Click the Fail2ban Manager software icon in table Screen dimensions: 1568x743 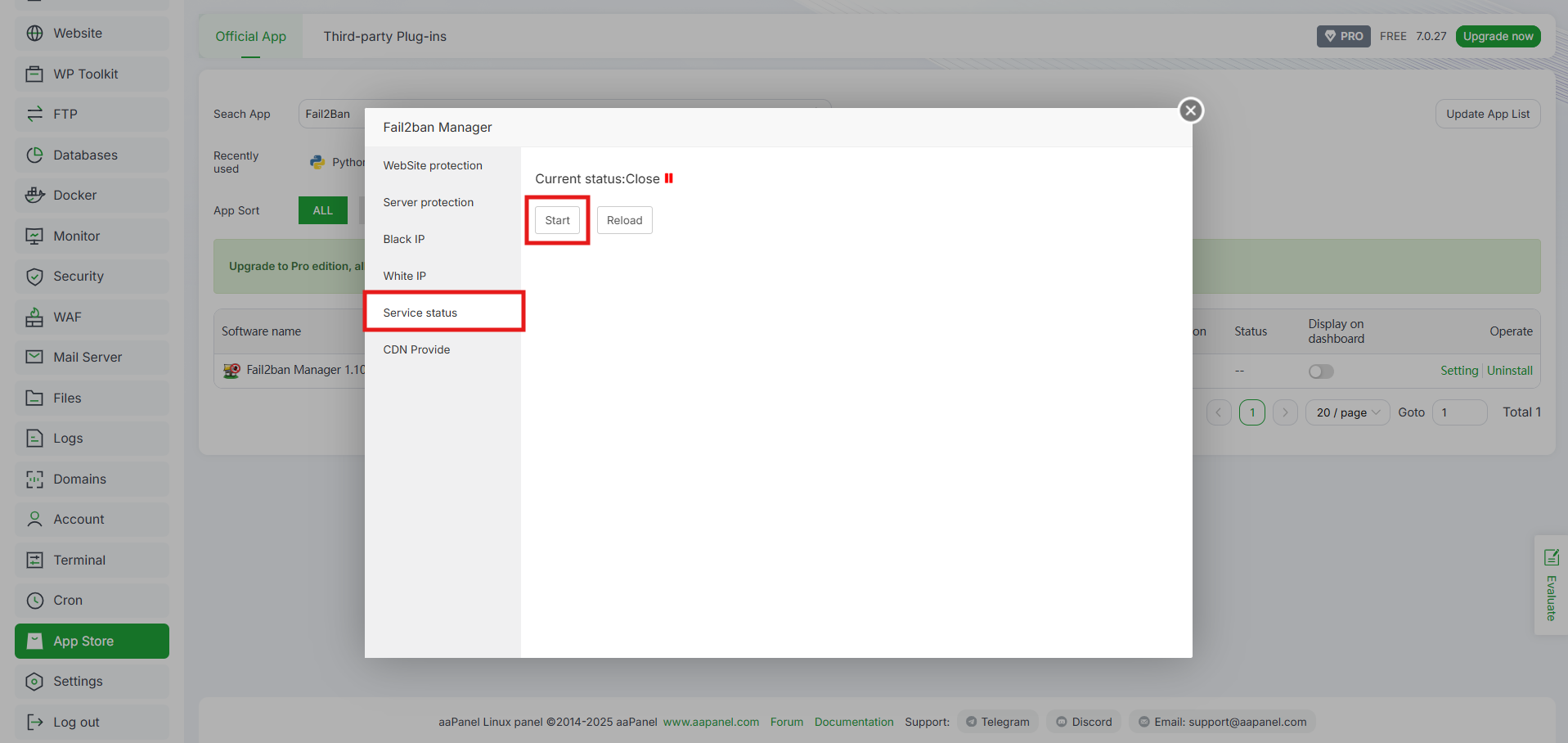pyautogui.click(x=231, y=371)
